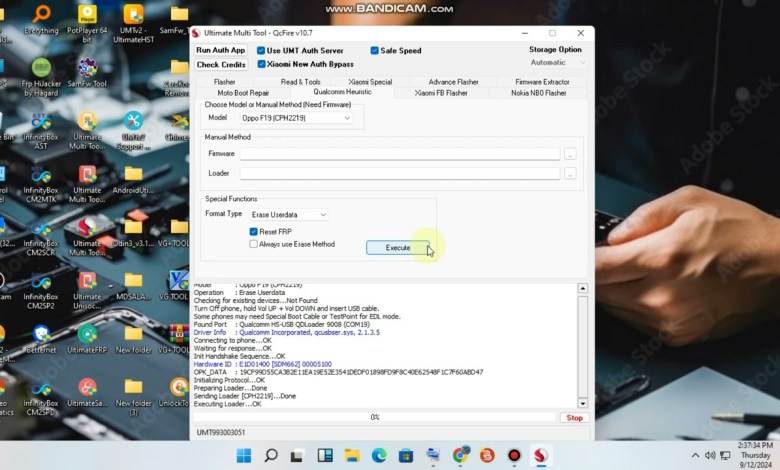
Task: Browse for Firmware file with '..' button
Action: (x=570, y=154)
